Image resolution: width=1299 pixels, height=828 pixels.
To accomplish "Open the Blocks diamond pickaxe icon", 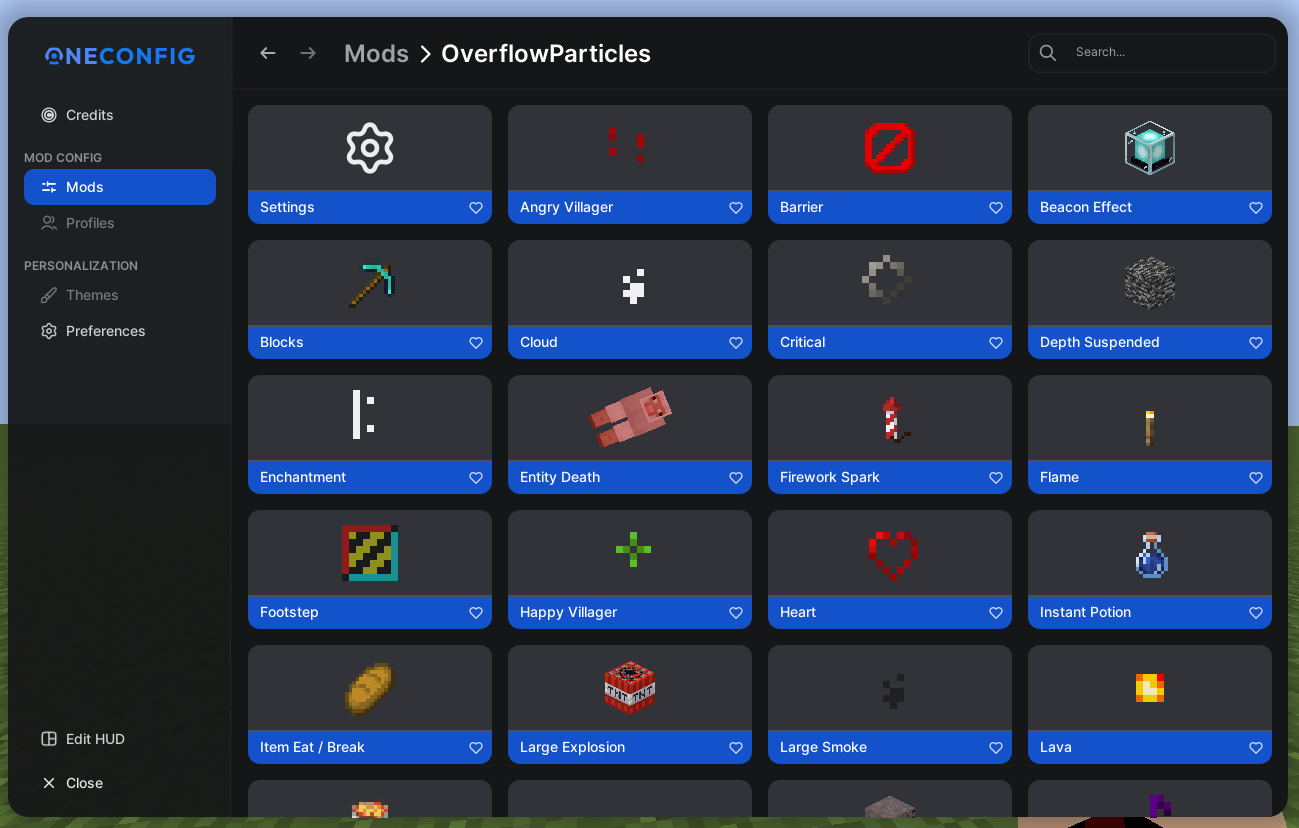I will click(372, 285).
